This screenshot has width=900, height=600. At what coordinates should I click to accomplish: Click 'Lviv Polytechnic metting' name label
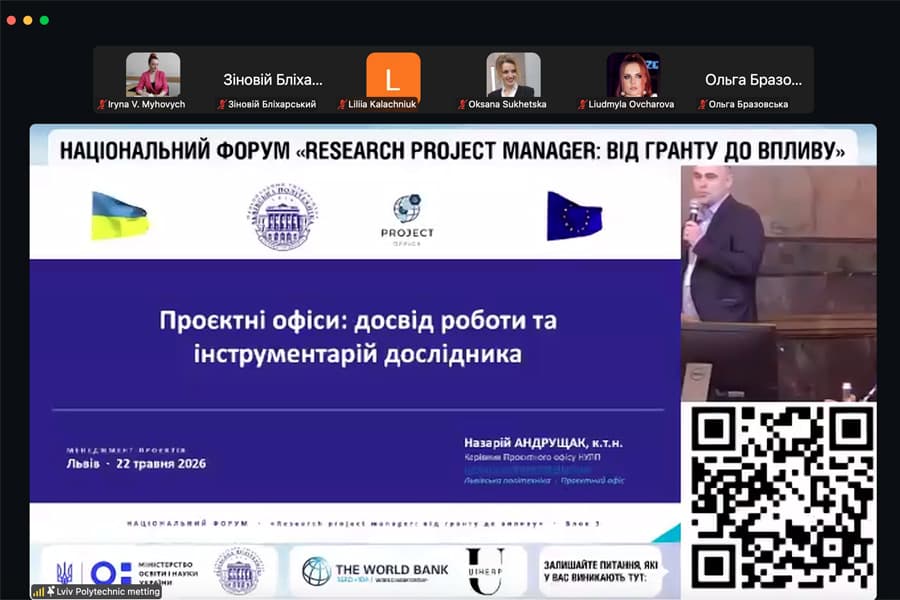(108, 591)
